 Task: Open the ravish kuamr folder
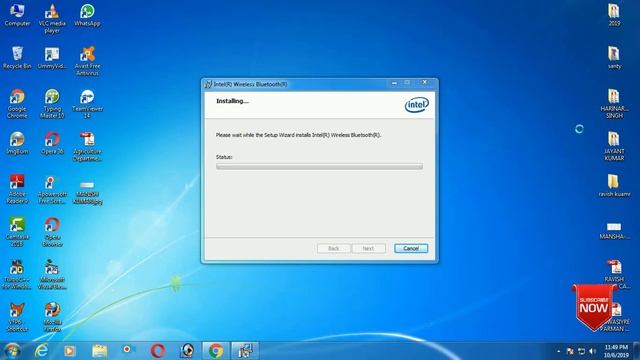coord(614,186)
